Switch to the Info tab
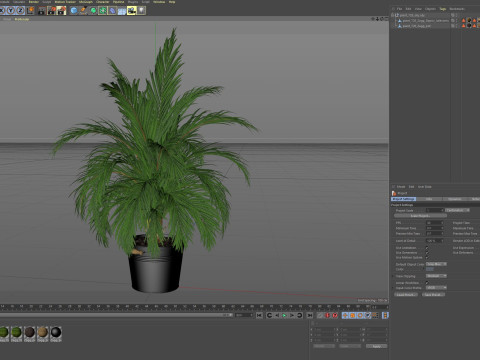 (x=429, y=199)
